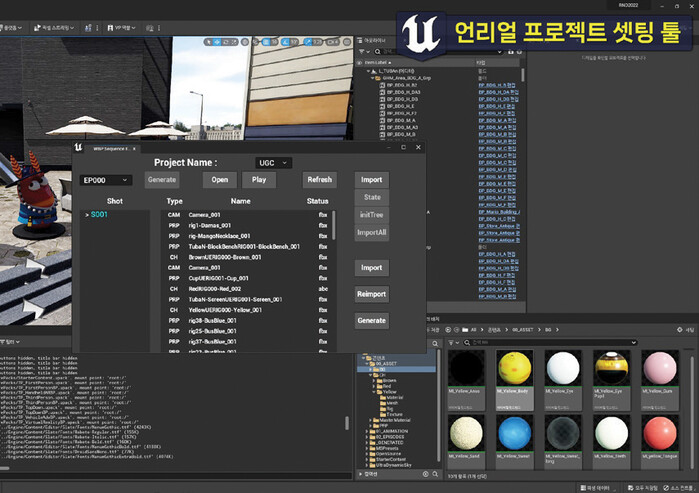Click the folder tree search magnifier icon
The image size is (699, 493).
tap(435, 344)
